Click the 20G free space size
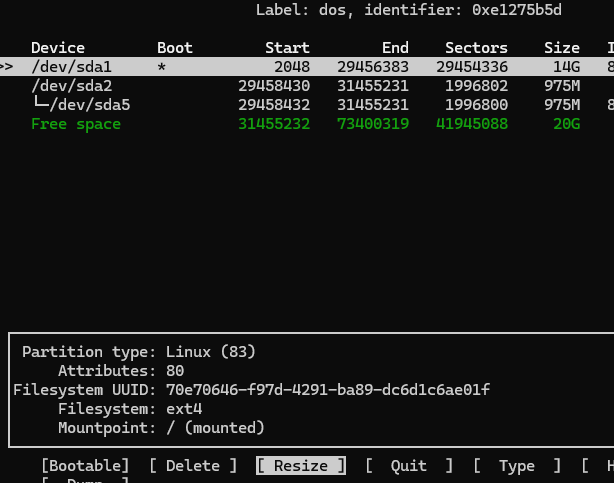Image resolution: width=614 pixels, height=483 pixels. click(566, 124)
